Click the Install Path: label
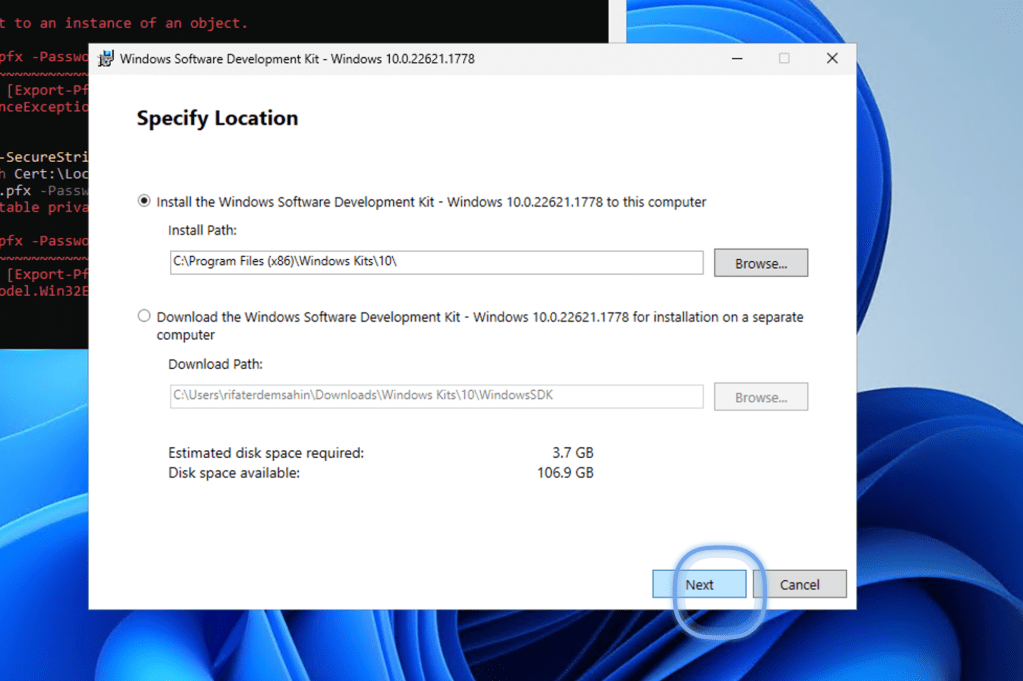 pos(202,230)
